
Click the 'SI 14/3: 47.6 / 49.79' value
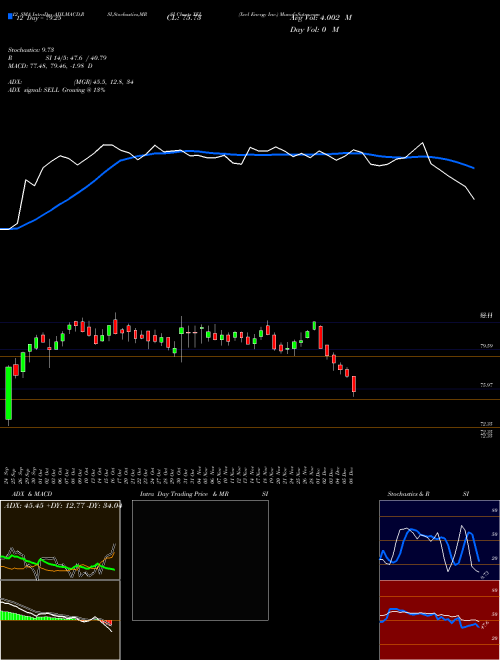pyautogui.click(x=76, y=58)
